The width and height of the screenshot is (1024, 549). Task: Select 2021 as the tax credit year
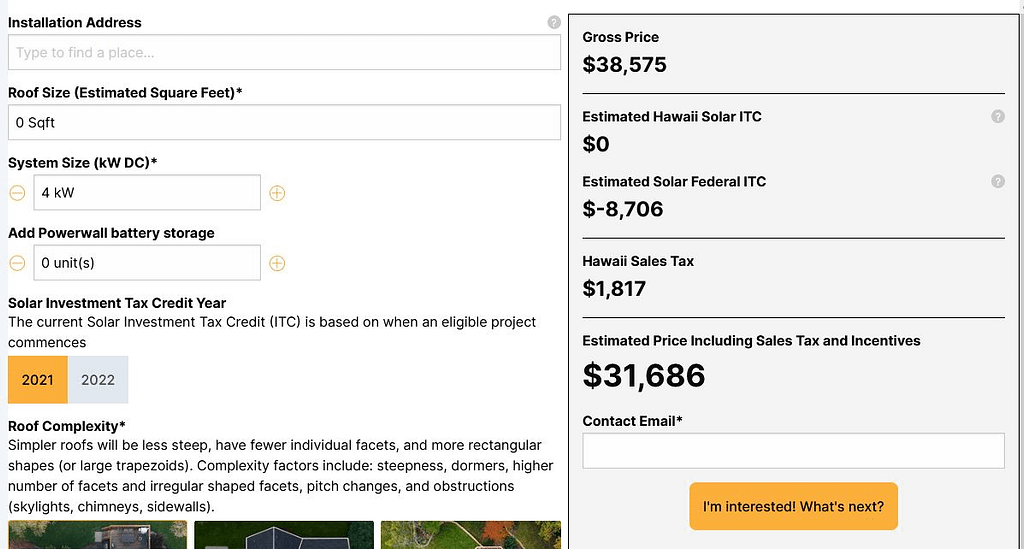pyautogui.click(x=38, y=380)
